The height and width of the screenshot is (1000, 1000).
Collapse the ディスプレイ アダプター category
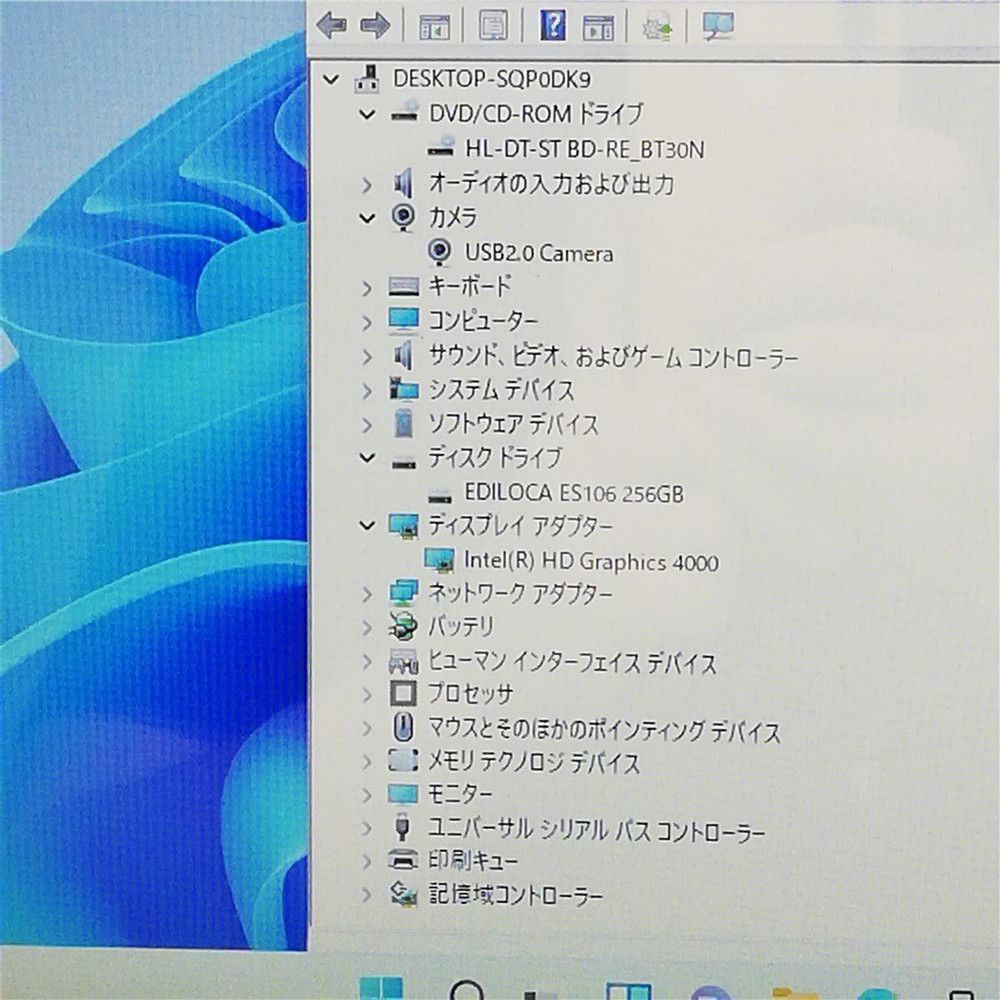coord(367,526)
